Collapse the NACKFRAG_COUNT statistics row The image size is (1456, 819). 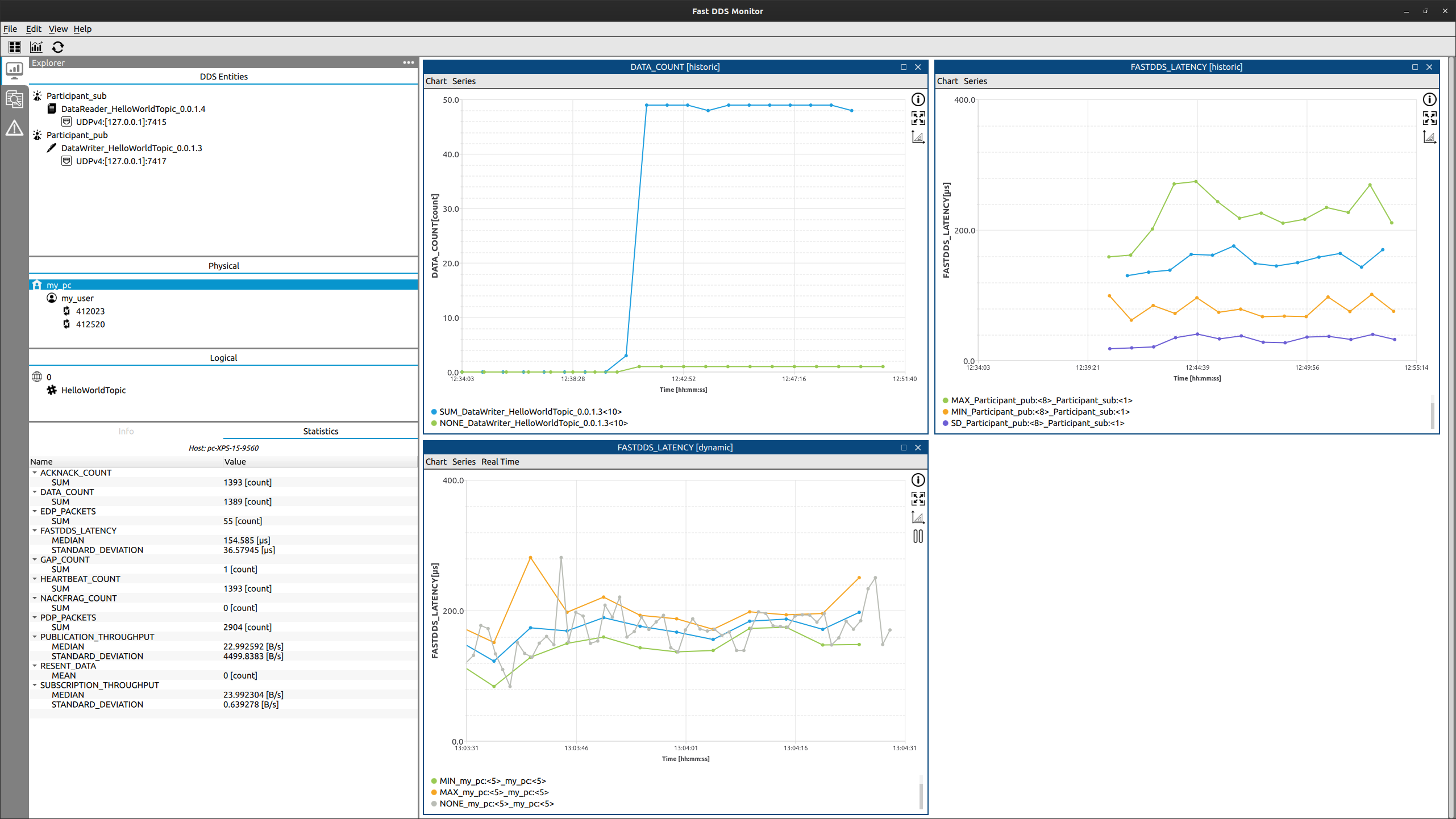click(35, 598)
